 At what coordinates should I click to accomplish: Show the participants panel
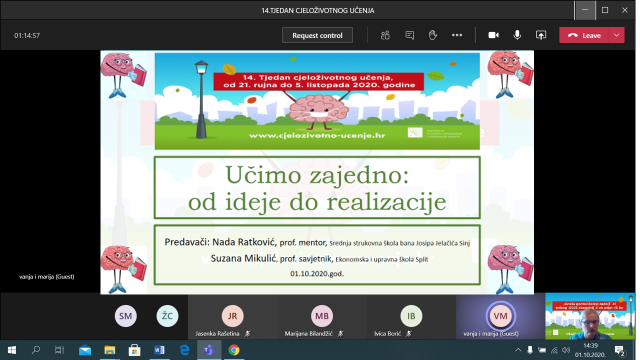click(x=385, y=36)
